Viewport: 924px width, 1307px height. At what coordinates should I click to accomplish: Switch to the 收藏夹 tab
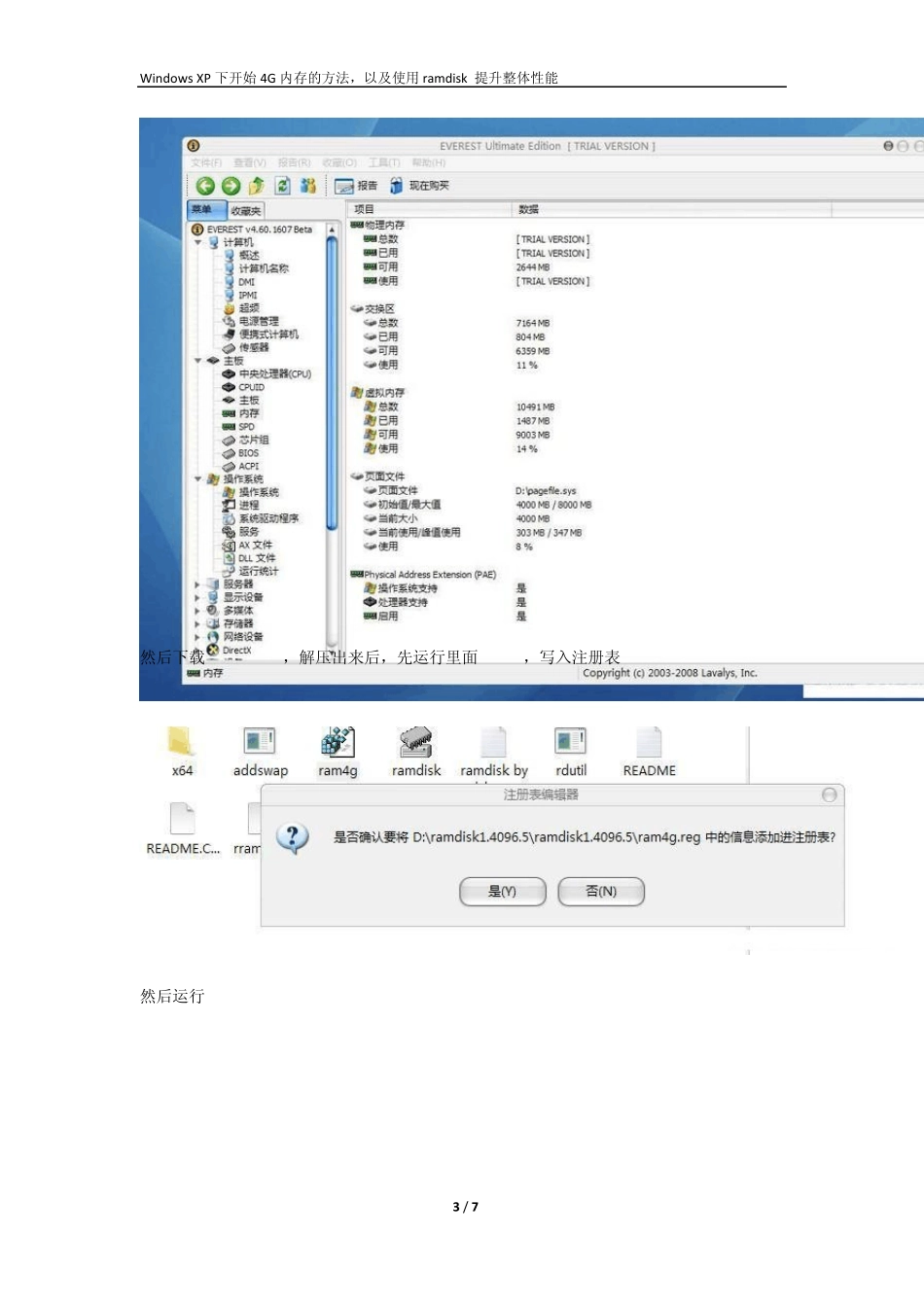coord(245,211)
